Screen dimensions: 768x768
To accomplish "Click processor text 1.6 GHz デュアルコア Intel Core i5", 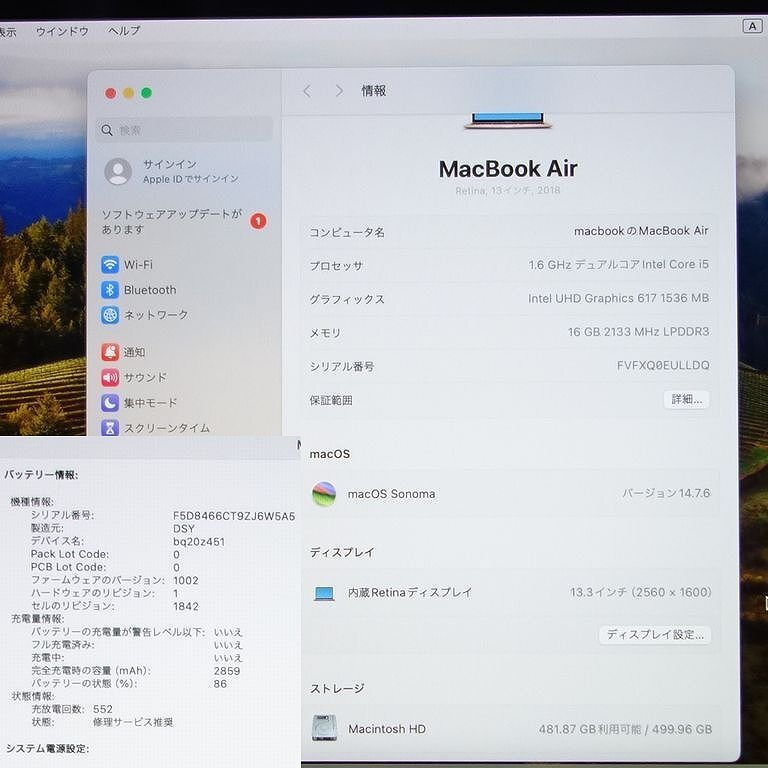I will click(x=619, y=264).
